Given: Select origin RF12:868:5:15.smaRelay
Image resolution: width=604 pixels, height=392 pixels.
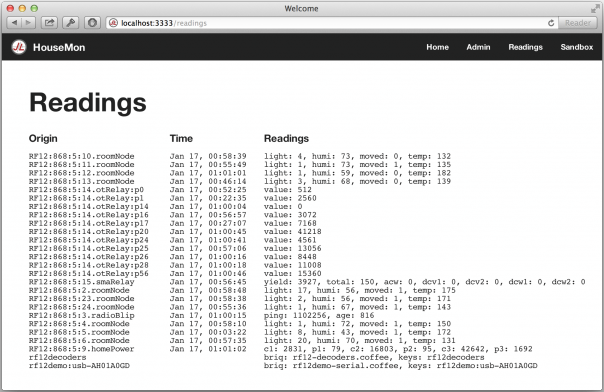Looking at the screenshot, I should coord(82,282).
